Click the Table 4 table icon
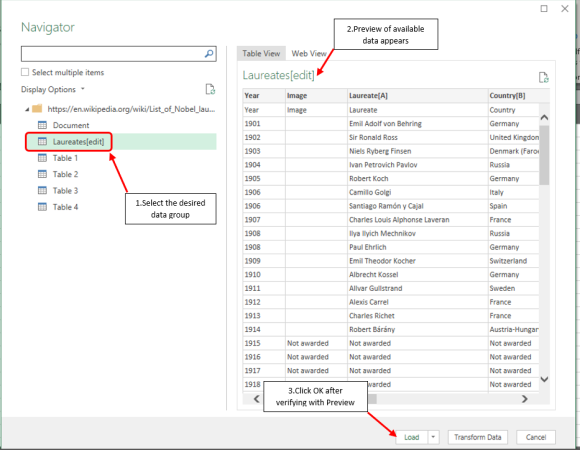The height and width of the screenshot is (450, 580). pos(43,207)
